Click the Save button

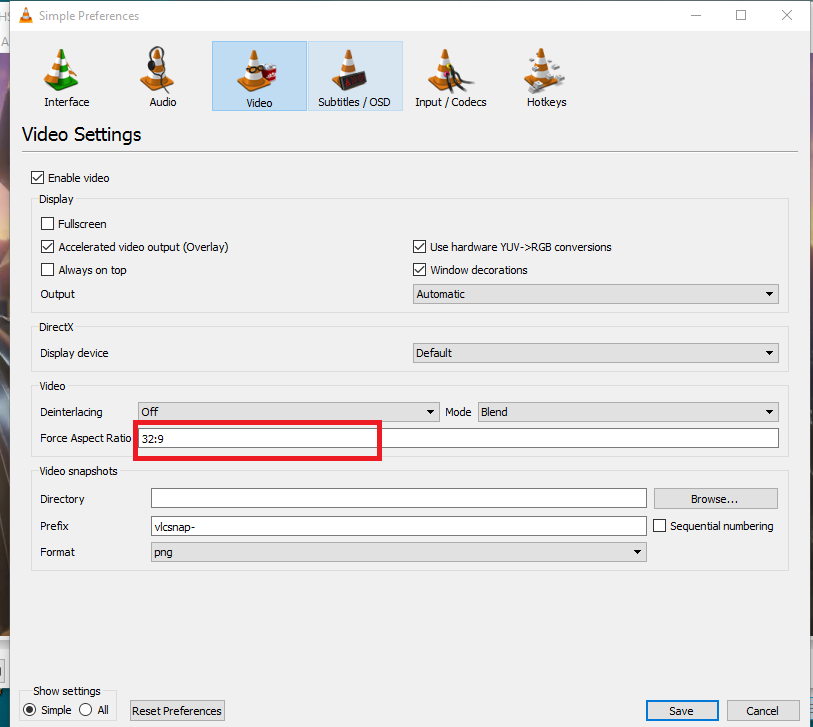click(682, 711)
